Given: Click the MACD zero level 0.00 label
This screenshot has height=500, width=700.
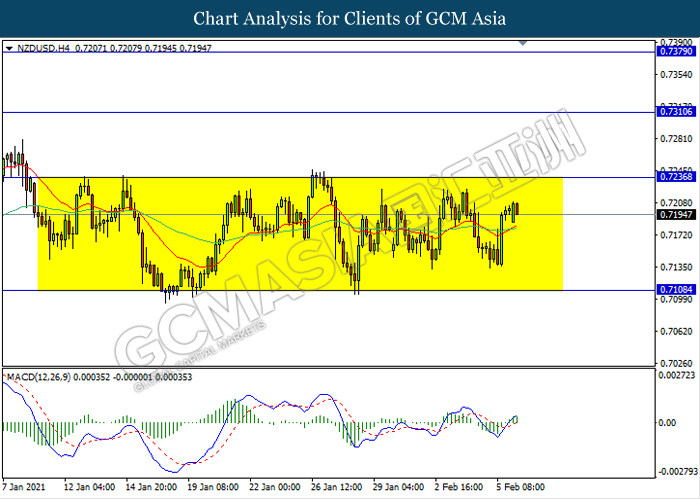Looking at the screenshot, I should (x=664, y=423).
